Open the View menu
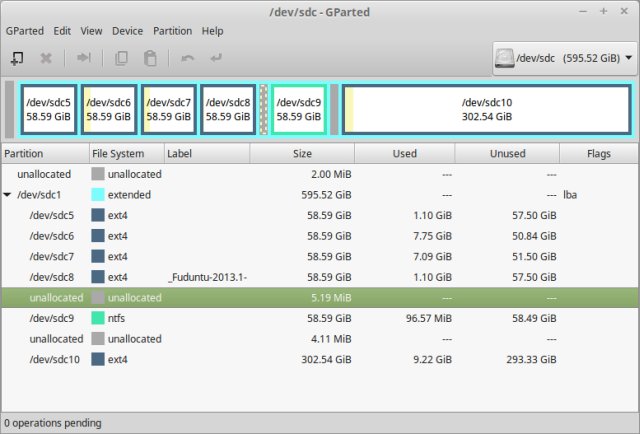This screenshot has height=434, width=640. coord(91,31)
